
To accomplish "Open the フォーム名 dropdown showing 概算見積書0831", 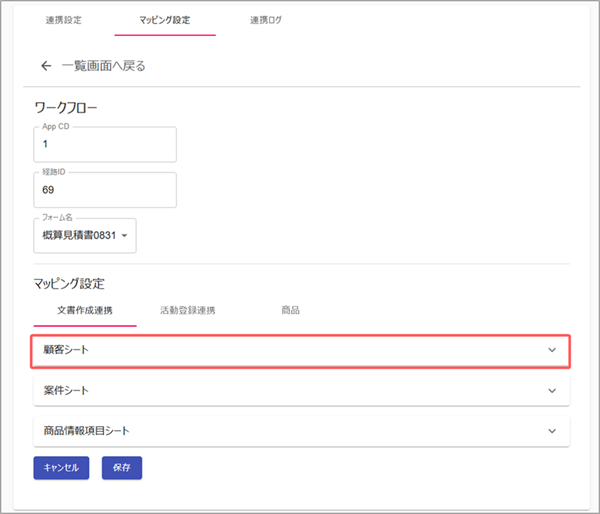I will coord(80,235).
